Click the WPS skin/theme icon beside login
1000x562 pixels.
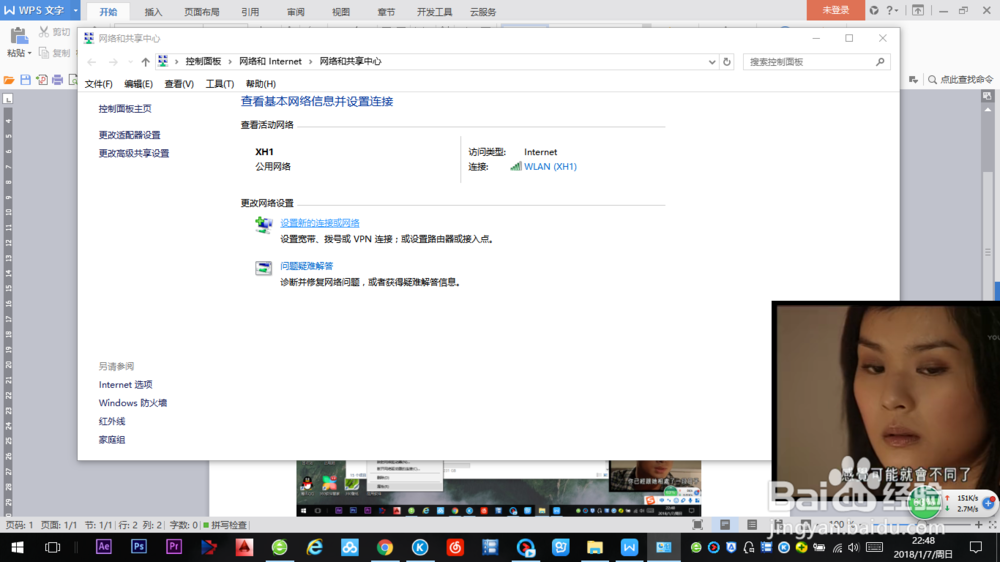point(874,10)
